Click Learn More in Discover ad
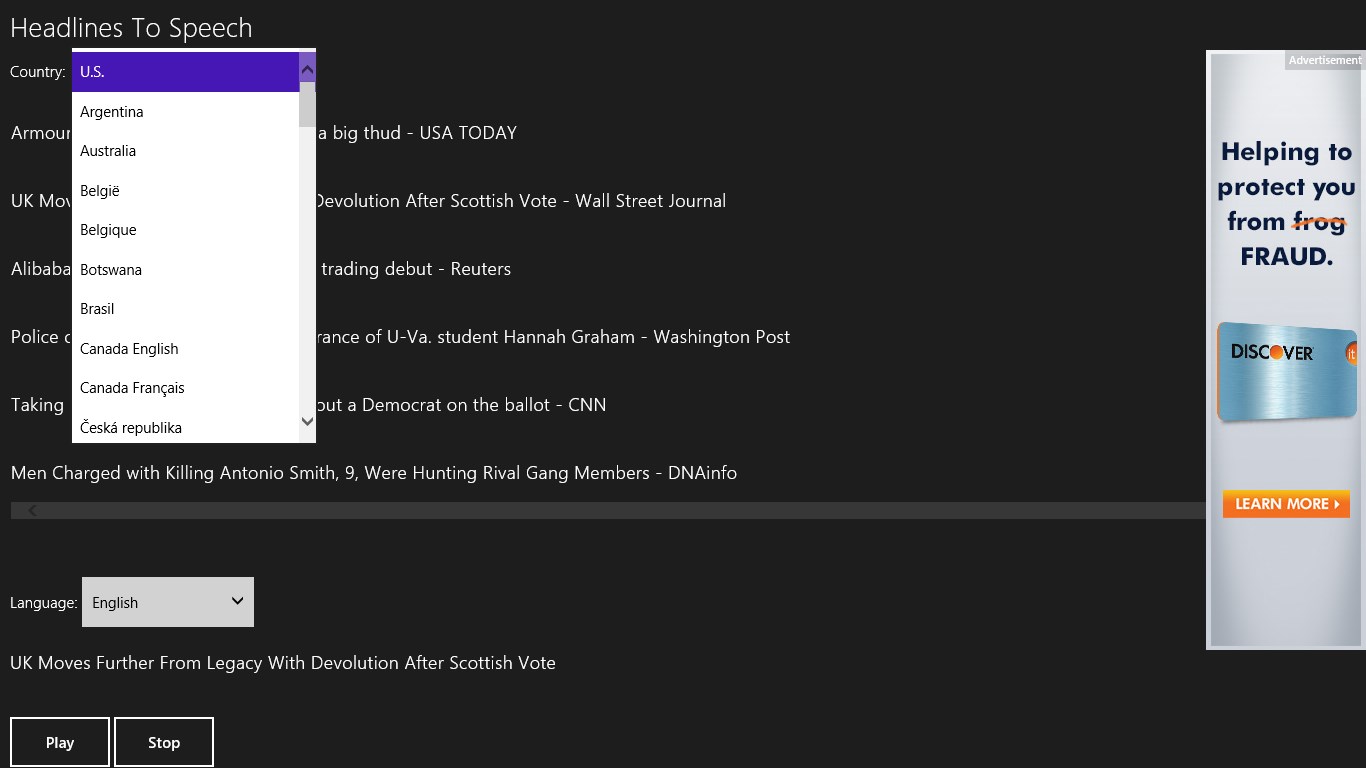This screenshot has height=768, width=1366. [x=1286, y=504]
